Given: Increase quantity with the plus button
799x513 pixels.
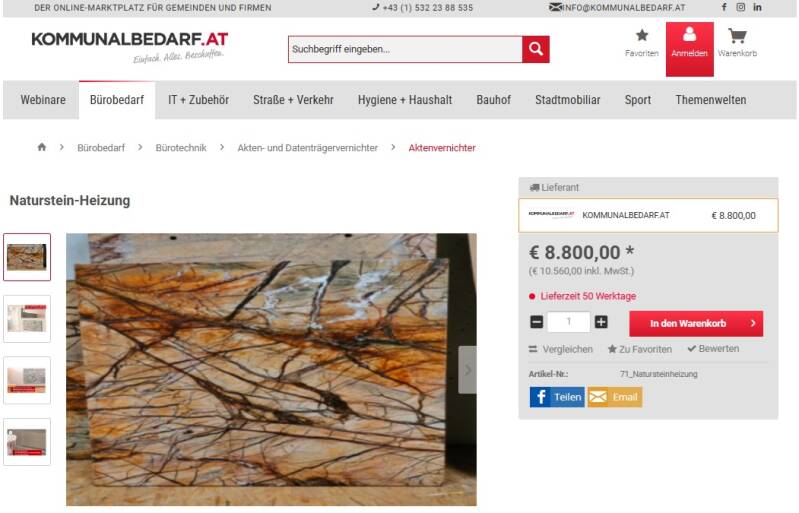Looking at the screenshot, I should [601, 322].
